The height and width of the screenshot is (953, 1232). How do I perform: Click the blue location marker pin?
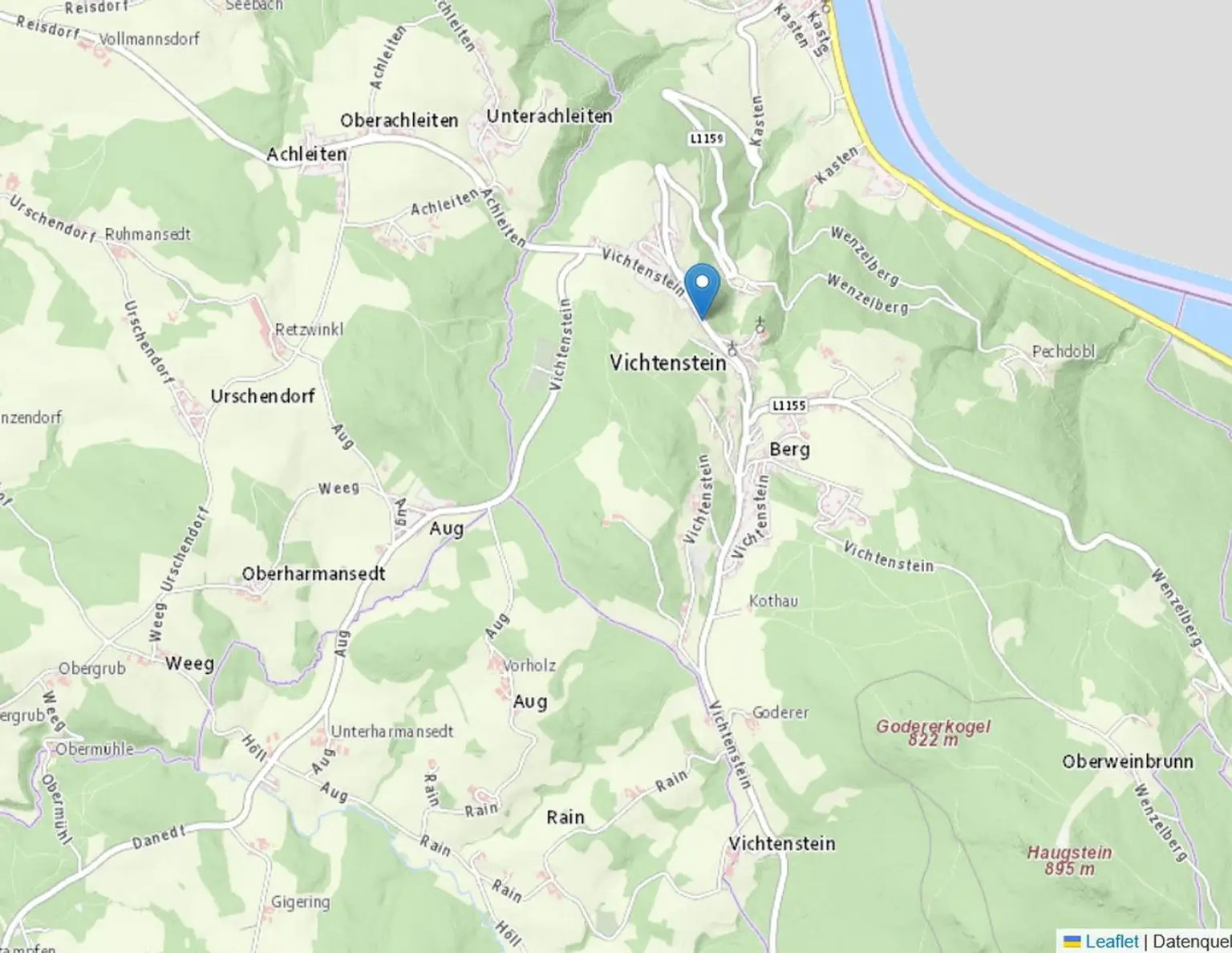(x=702, y=291)
